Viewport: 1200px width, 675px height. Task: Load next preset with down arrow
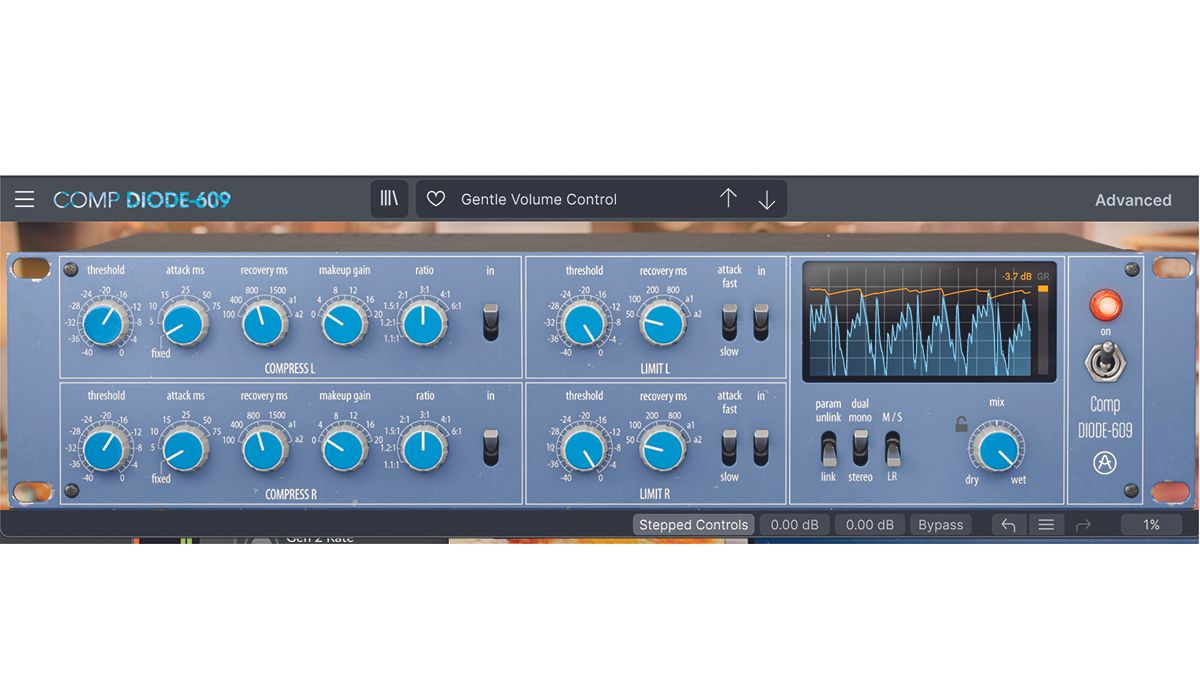[x=767, y=200]
